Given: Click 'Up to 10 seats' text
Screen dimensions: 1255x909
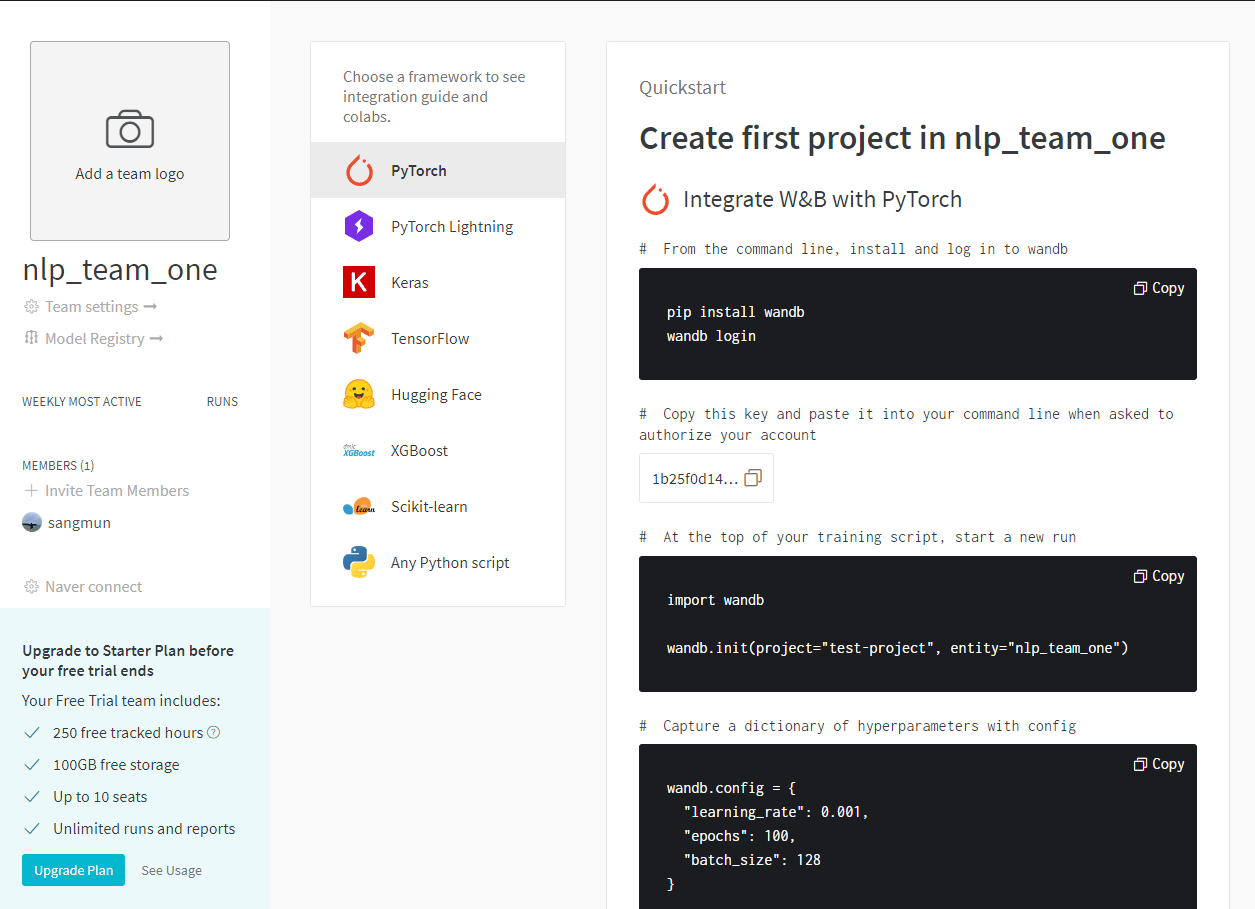Looking at the screenshot, I should pyautogui.click(x=100, y=797).
